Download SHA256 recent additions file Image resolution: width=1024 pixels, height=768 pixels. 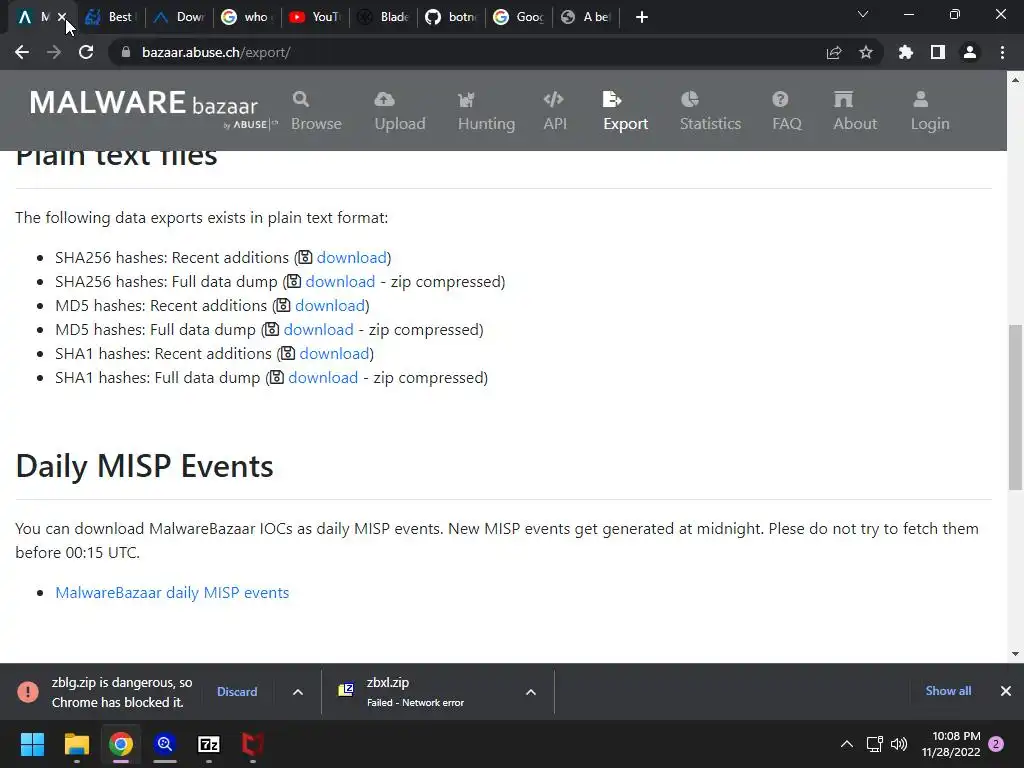click(x=351, y=257)
